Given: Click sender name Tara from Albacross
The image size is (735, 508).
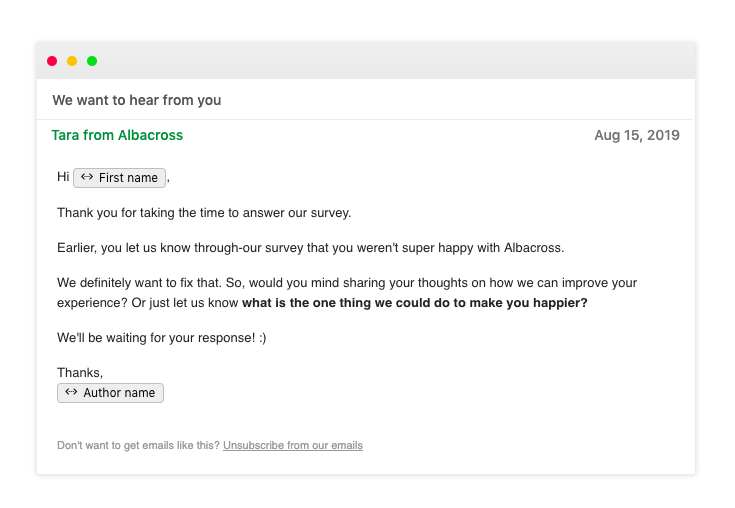Looking at the screenshot, I should (117, 135).
